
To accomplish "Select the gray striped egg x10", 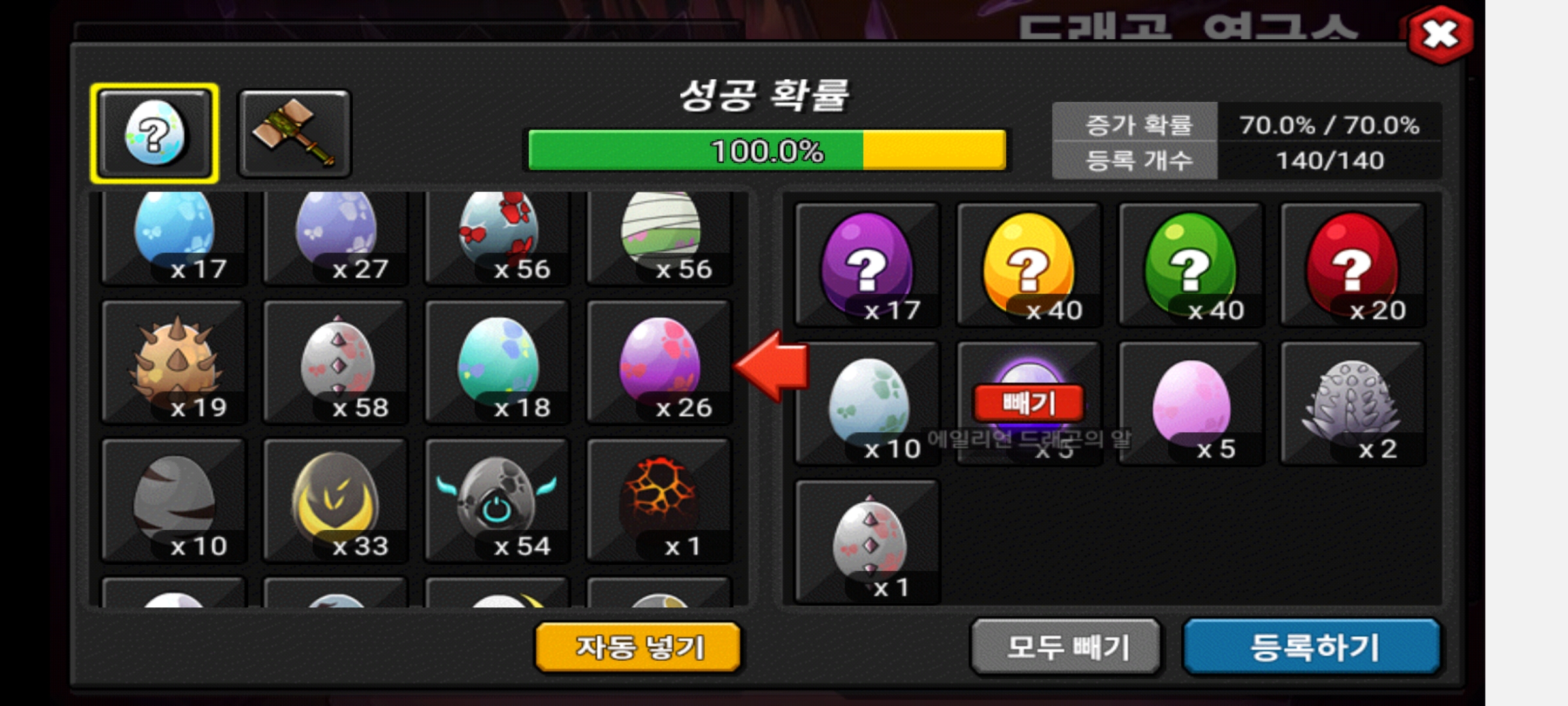I will 174,500.
